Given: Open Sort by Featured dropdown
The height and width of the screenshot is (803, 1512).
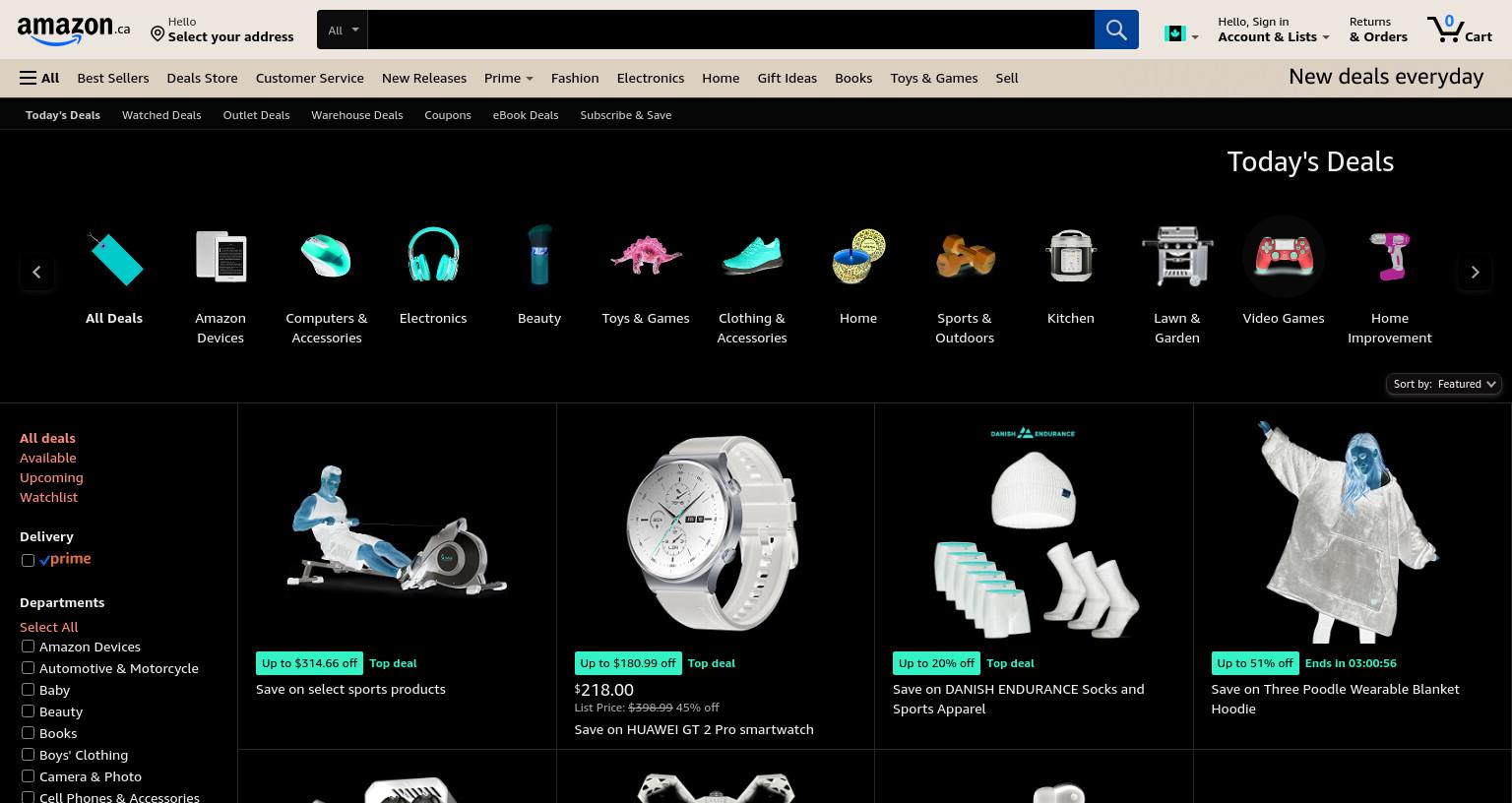Looking at the screenshot, I should (x=1443, y=384).
